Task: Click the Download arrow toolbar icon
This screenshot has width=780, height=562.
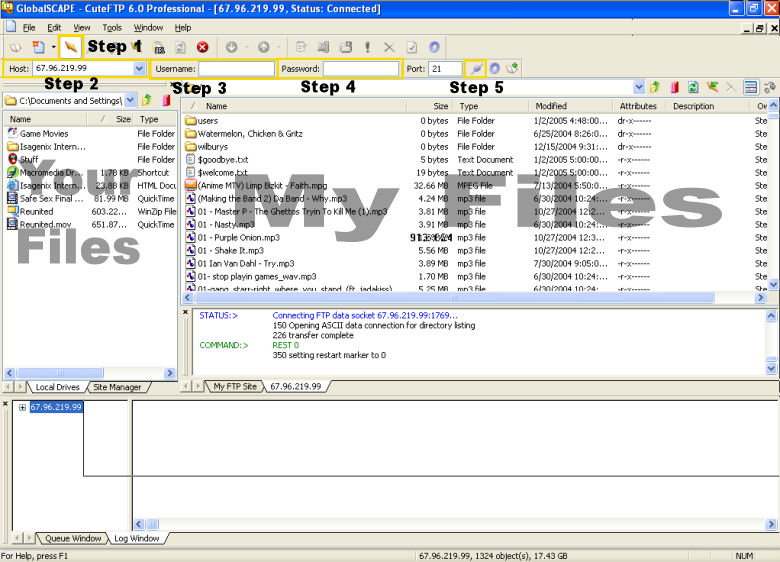Action: (231, 47)
